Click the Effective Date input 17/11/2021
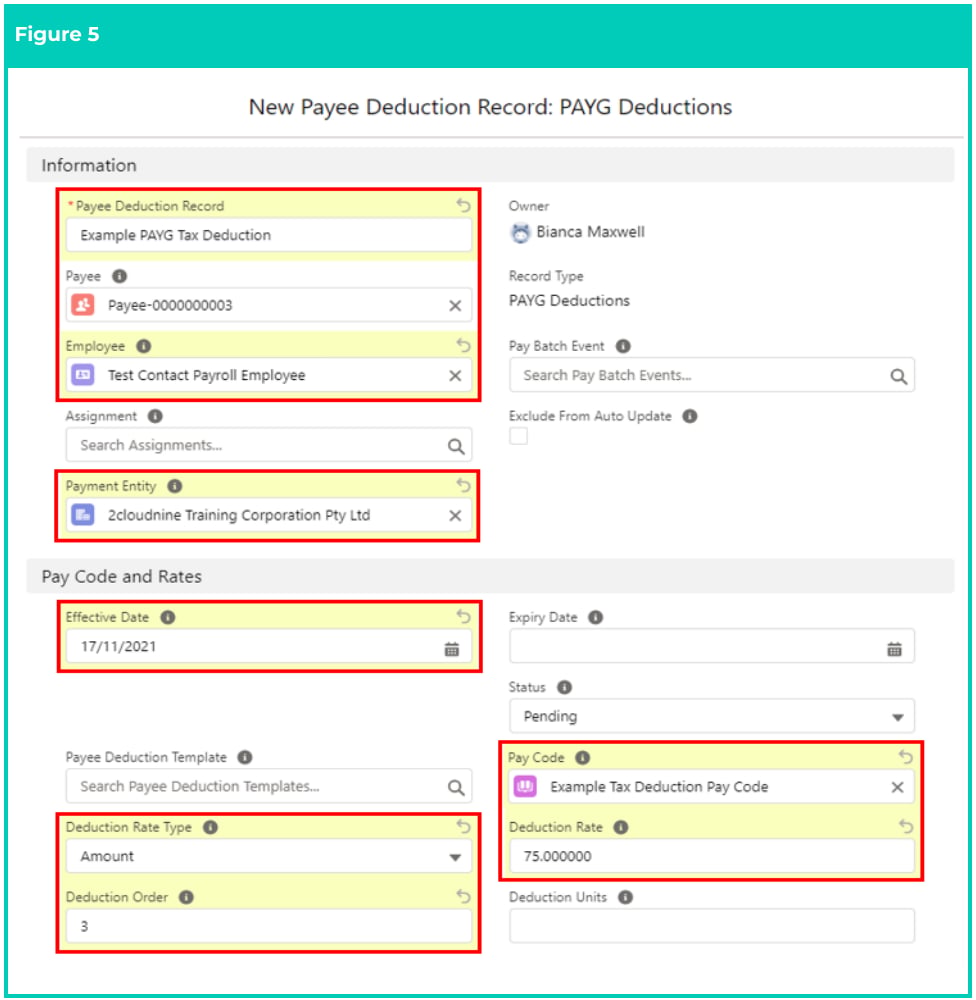 pos(269,646)
